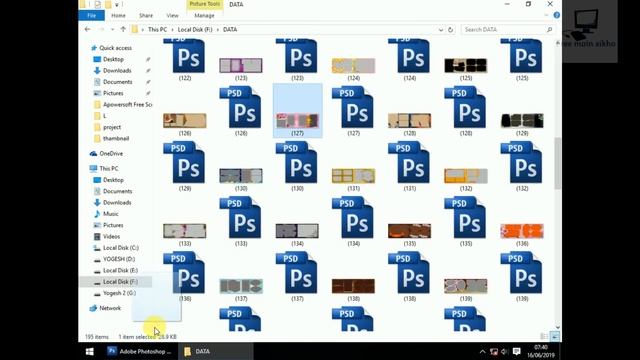Open Local Disk (E:) in the sidebar
The image size is (640, 360).
(120, 270)
